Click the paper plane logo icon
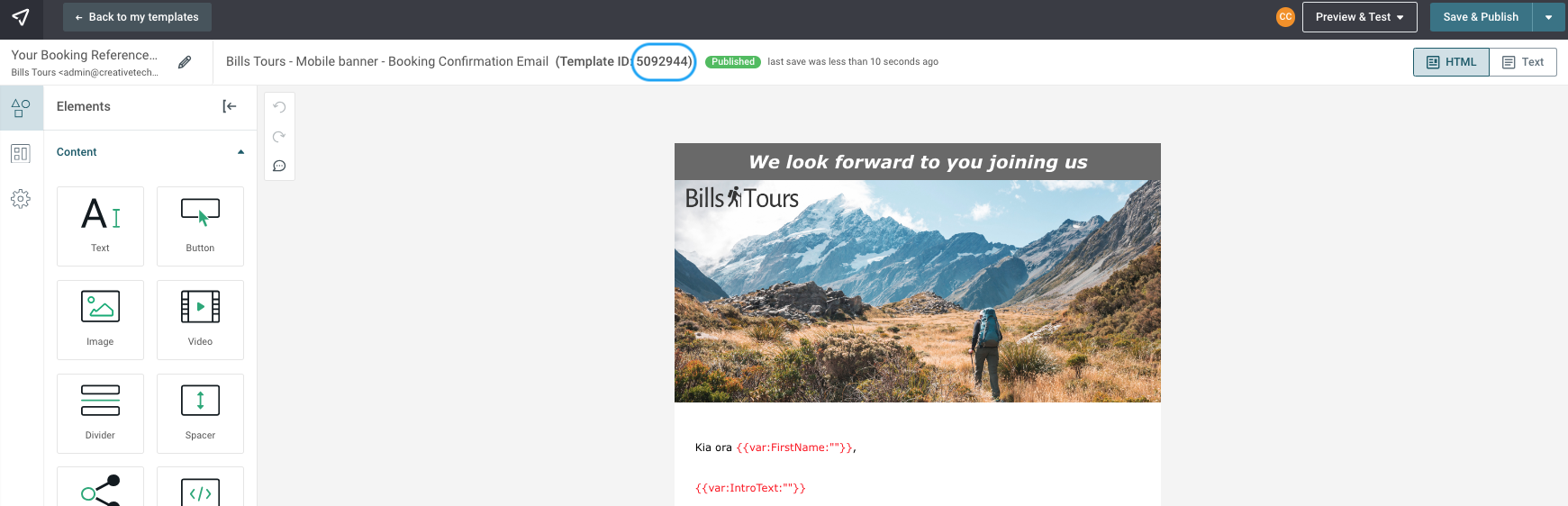 20,17
